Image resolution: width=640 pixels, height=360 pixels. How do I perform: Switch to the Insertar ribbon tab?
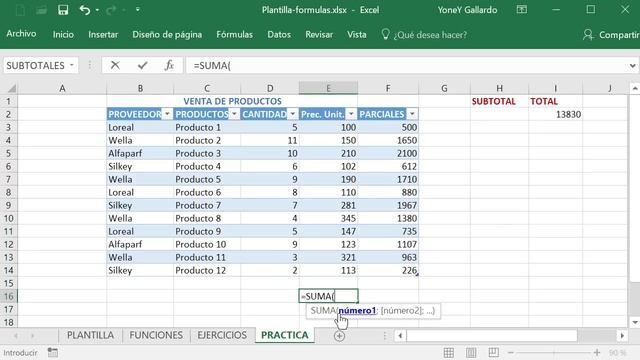(103, 35)
